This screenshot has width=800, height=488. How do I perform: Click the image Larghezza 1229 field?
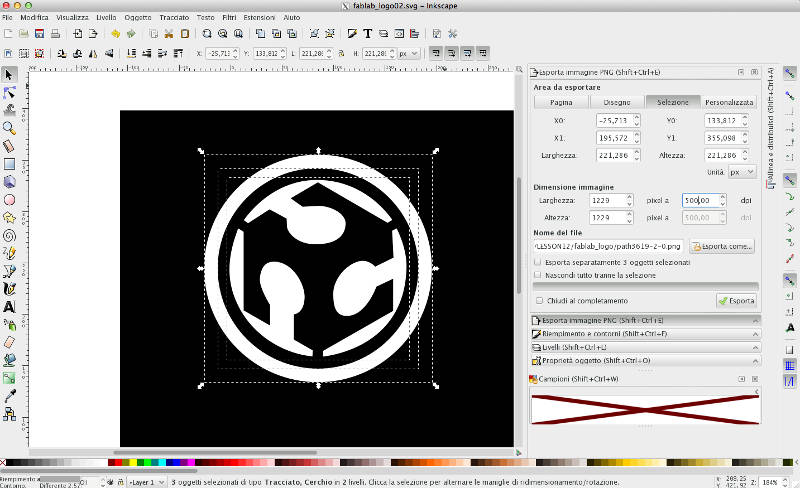click(607, 201)
